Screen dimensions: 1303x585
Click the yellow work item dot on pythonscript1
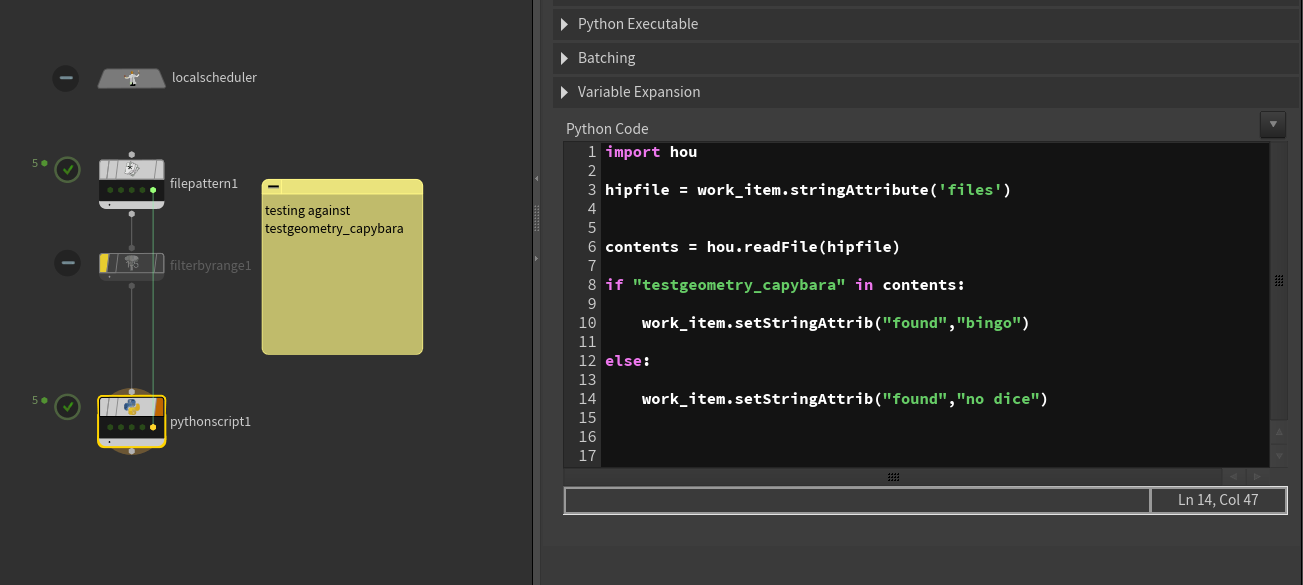coord(153,427)
